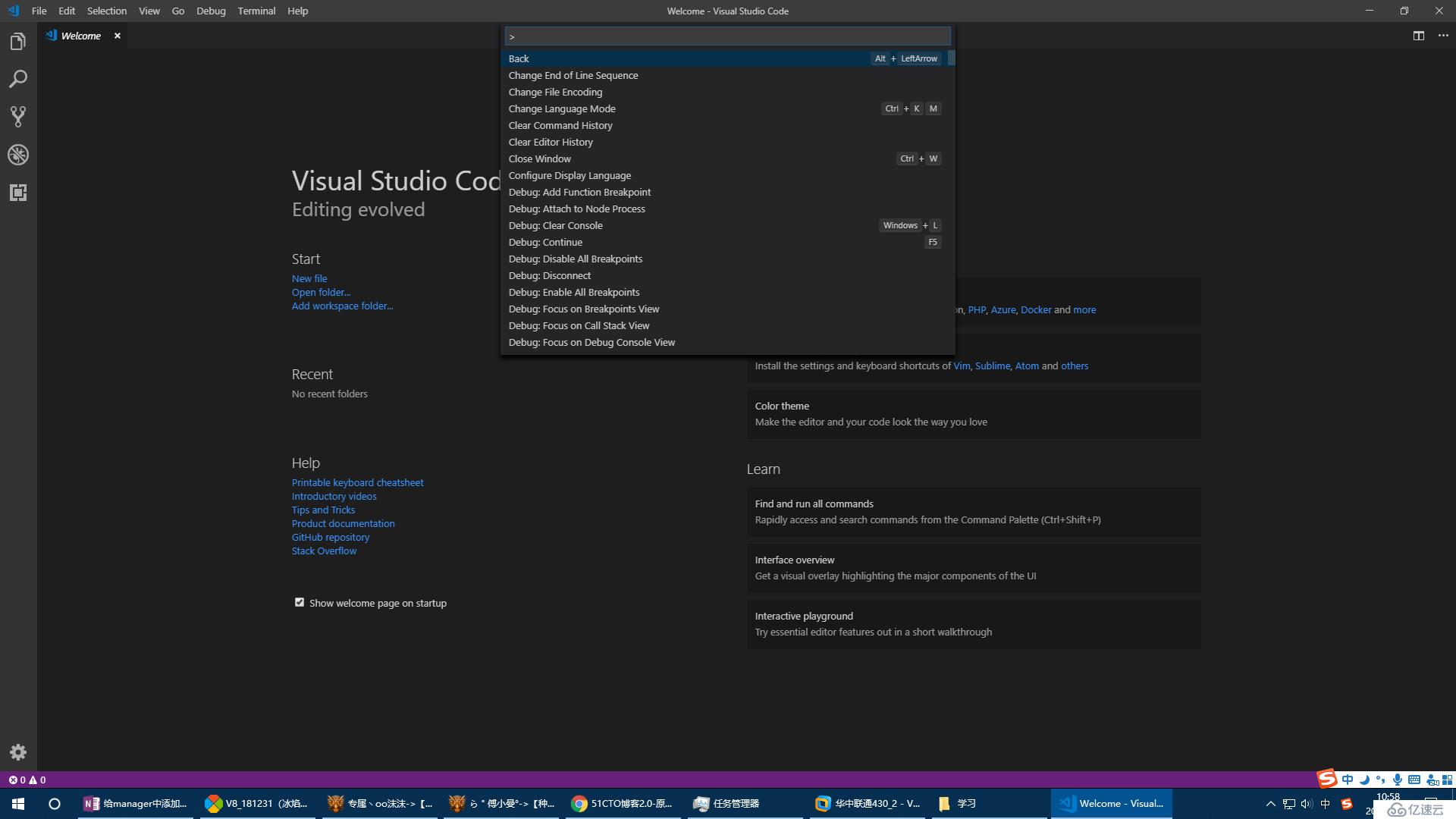
Task: Click the Sogou moon icon
Action: pyautogui.click(x=1364, y=780)
